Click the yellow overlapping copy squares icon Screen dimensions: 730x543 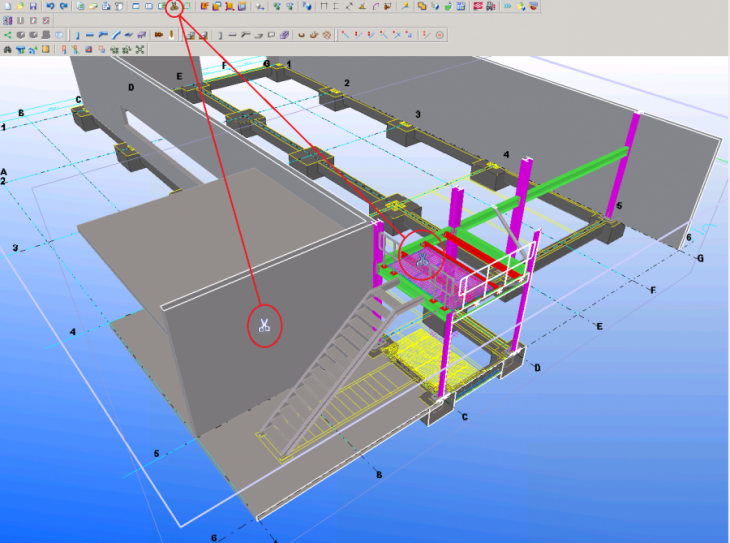click(422, 6)
